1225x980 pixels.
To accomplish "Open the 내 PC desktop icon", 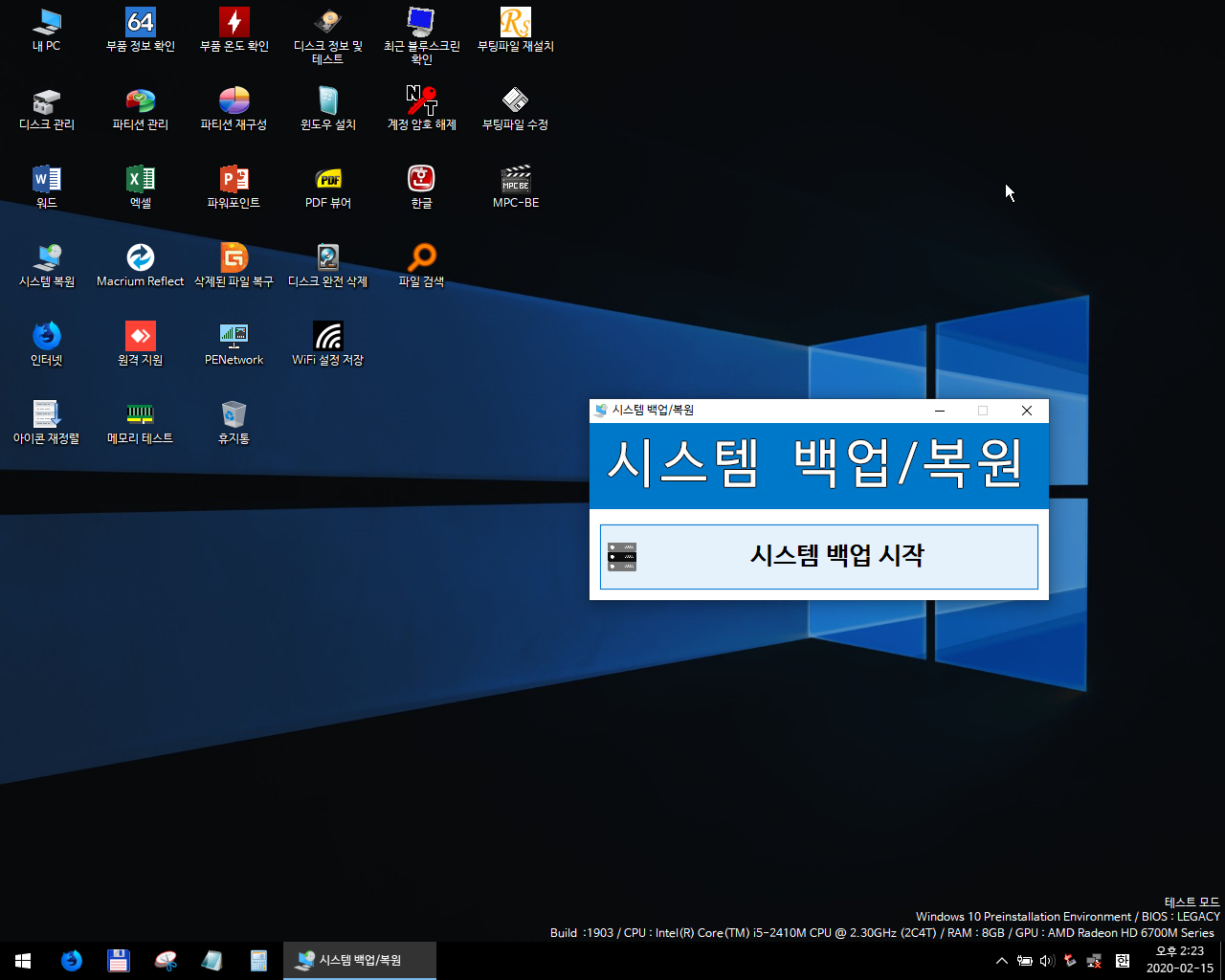I will [46, 30].
